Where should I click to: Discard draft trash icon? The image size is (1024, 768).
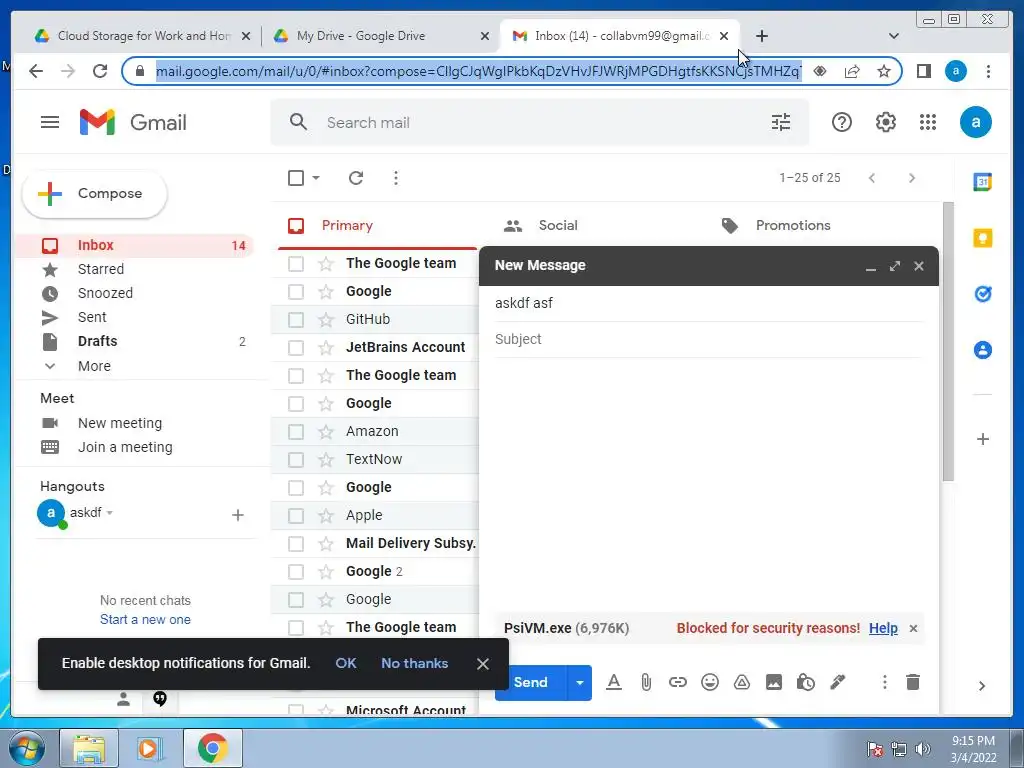tap(912, 682)
